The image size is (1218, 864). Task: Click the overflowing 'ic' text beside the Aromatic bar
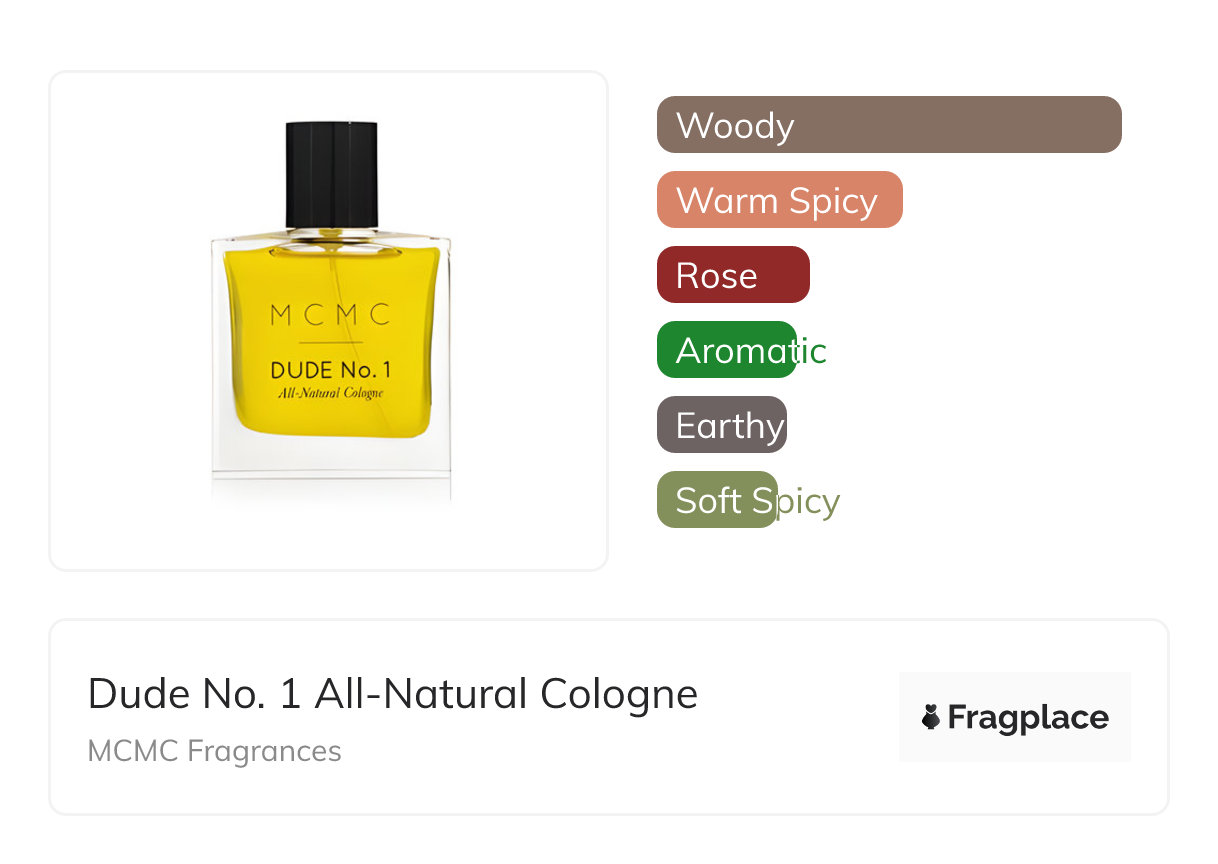pos(812,350)
